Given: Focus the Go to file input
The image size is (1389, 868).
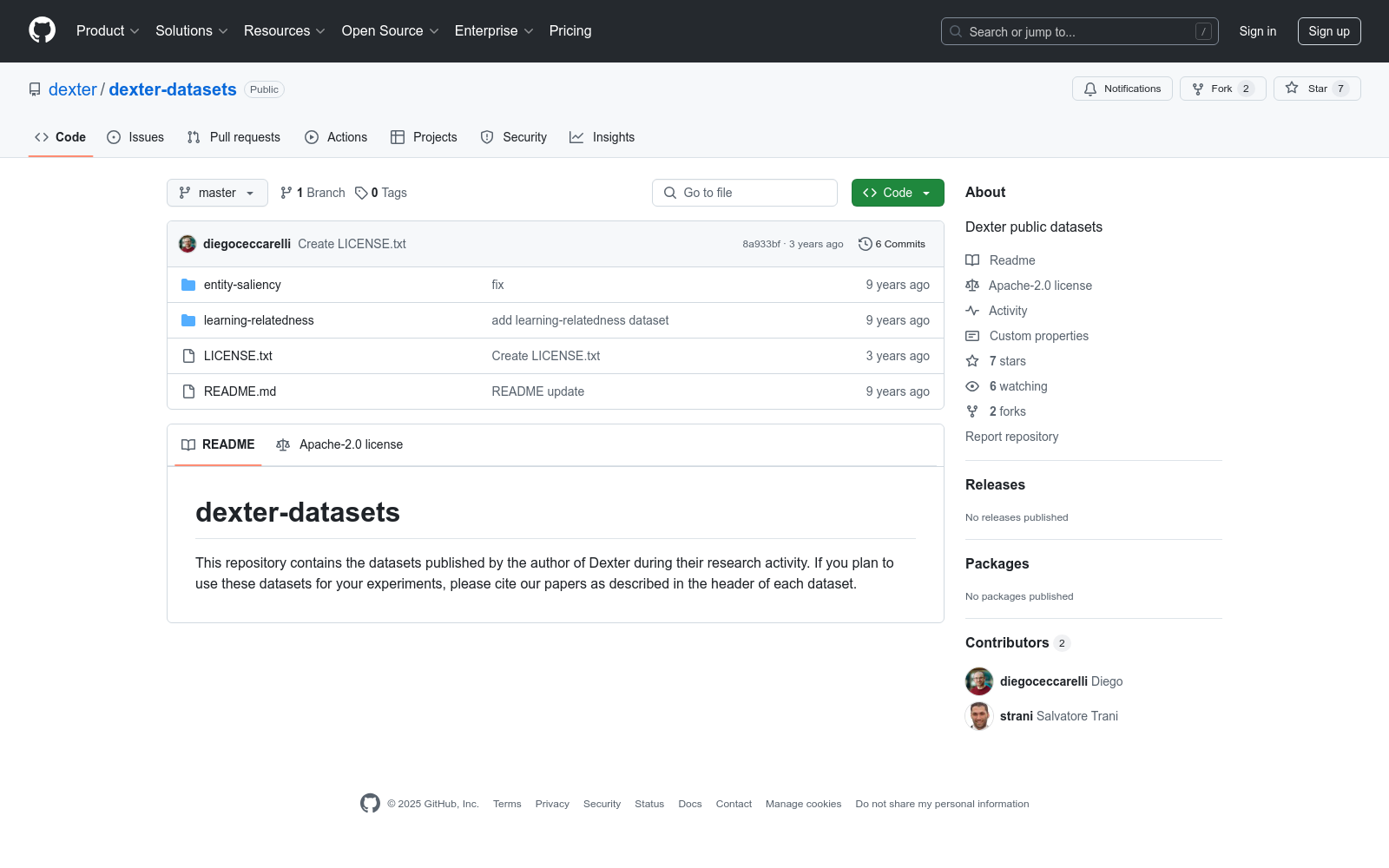Looking at the screenshot, I should point(745,193).
